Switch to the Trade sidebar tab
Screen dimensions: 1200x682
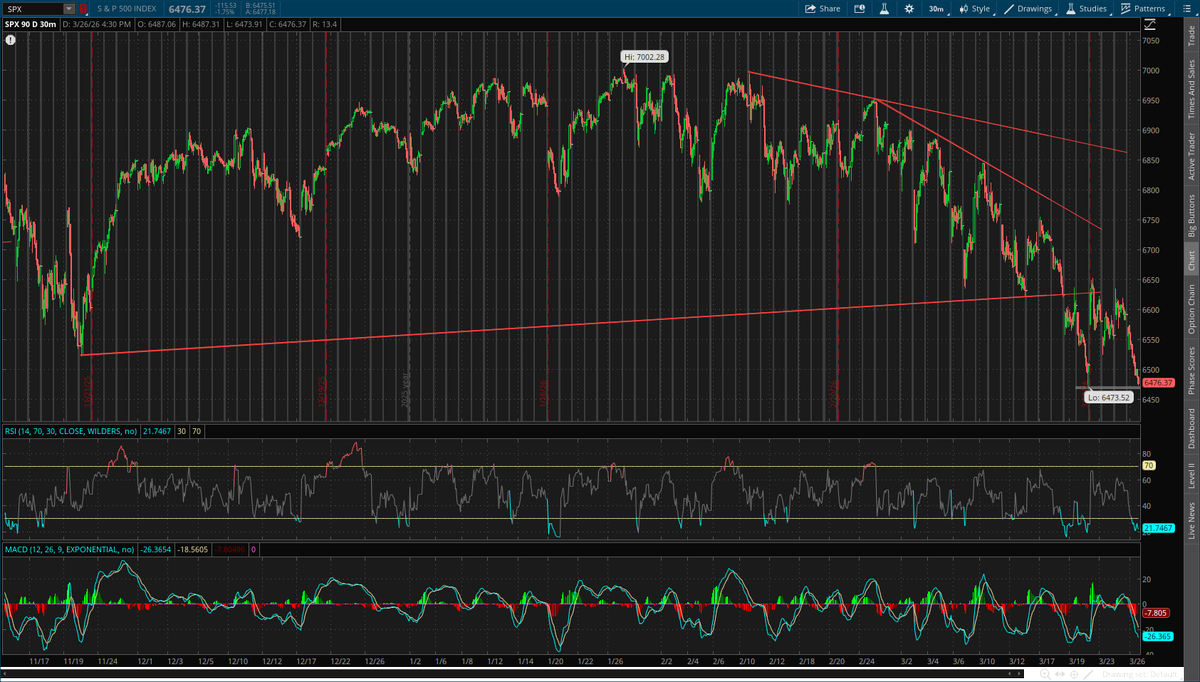1190,36
